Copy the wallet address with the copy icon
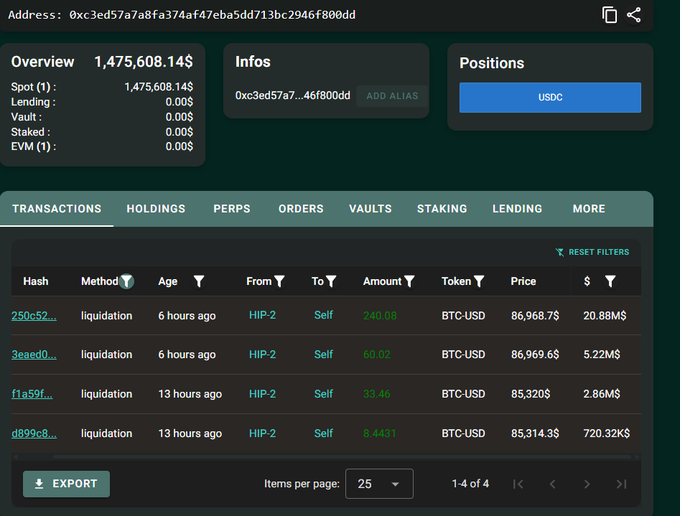Screen dimensions: 680x516 pos(609,15)
